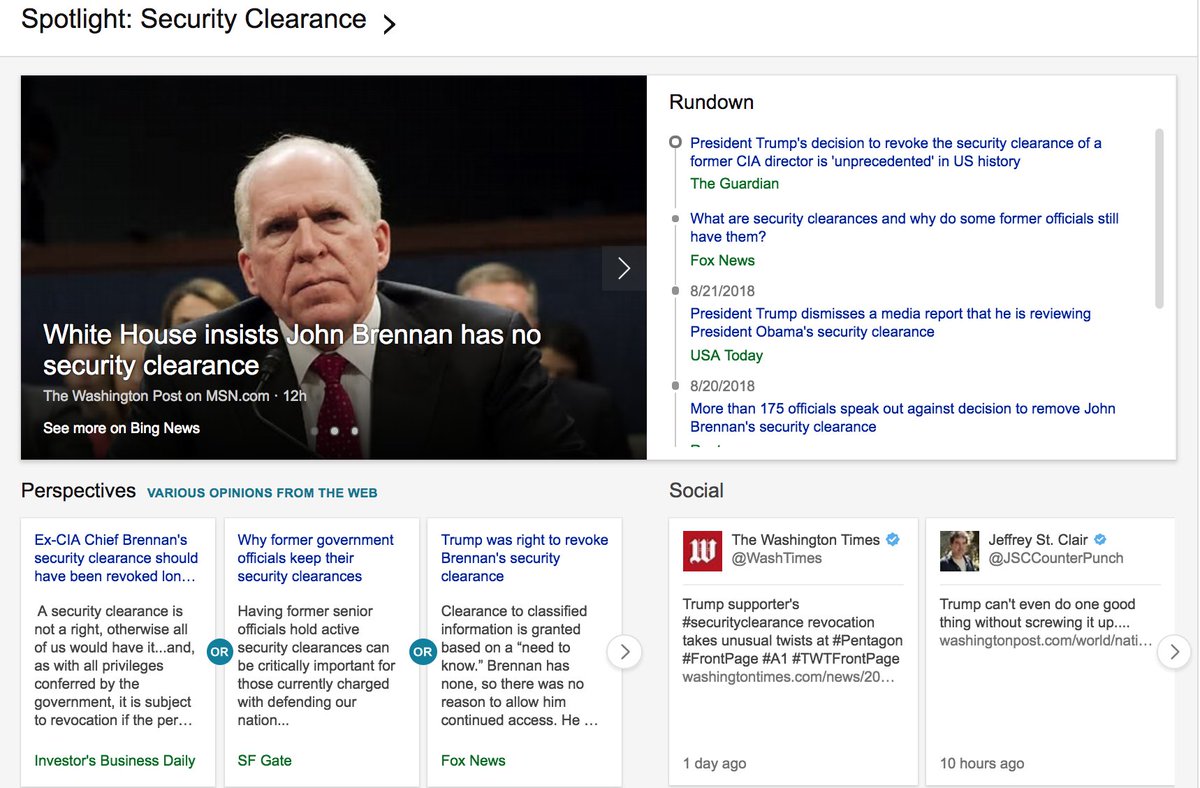Click the Washington Times logo avatar

click(x=702, y=551)
